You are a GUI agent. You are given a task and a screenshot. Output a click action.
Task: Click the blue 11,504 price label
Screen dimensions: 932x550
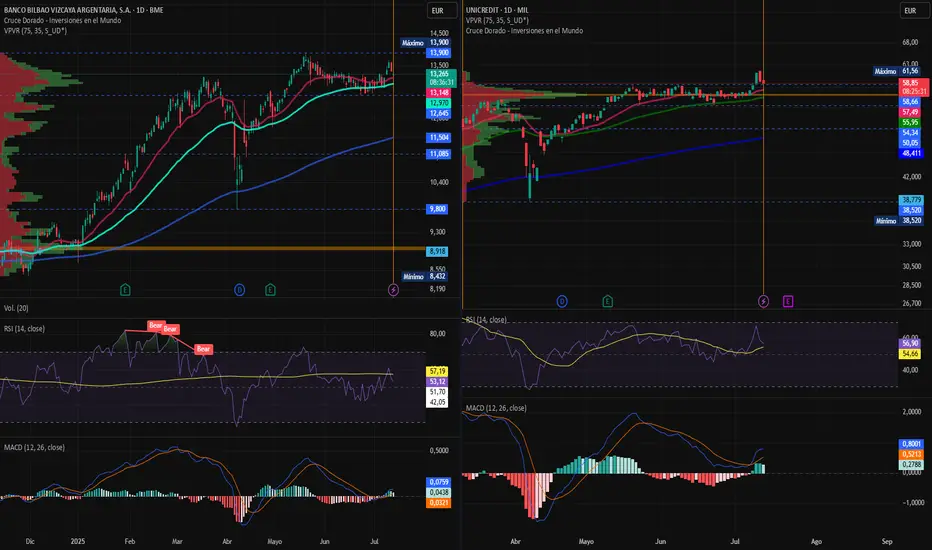click(x=439, y=137)
